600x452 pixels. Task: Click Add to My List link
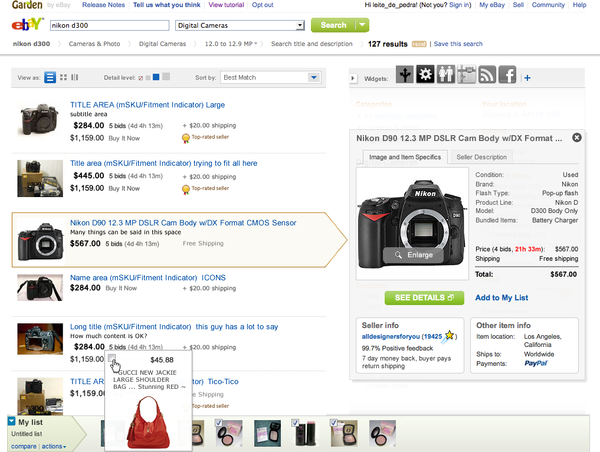[502, 297]
